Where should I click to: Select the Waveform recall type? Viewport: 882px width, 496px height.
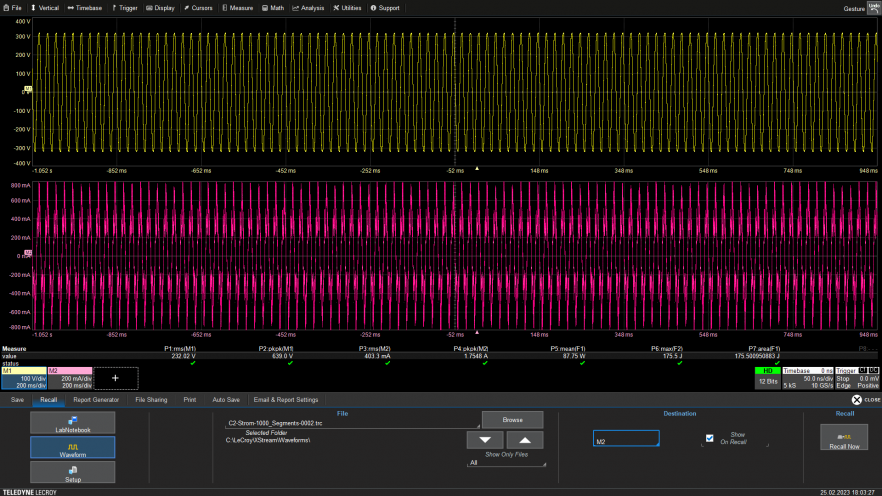click(x=72, y=446)
